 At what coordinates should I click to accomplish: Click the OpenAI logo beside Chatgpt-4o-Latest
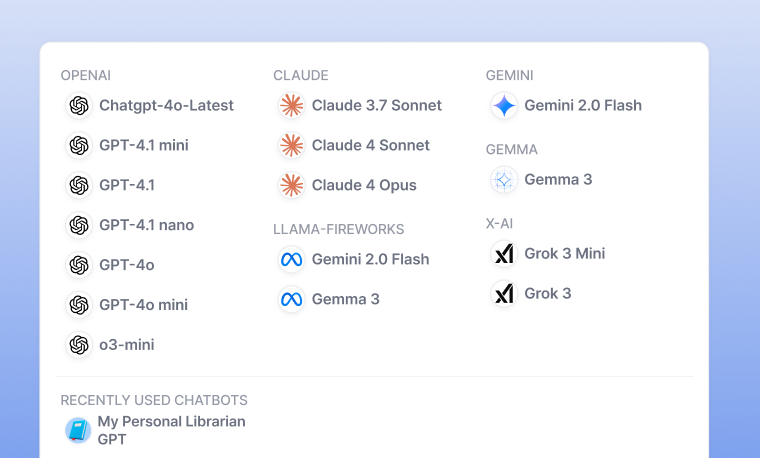pos(79,105)
